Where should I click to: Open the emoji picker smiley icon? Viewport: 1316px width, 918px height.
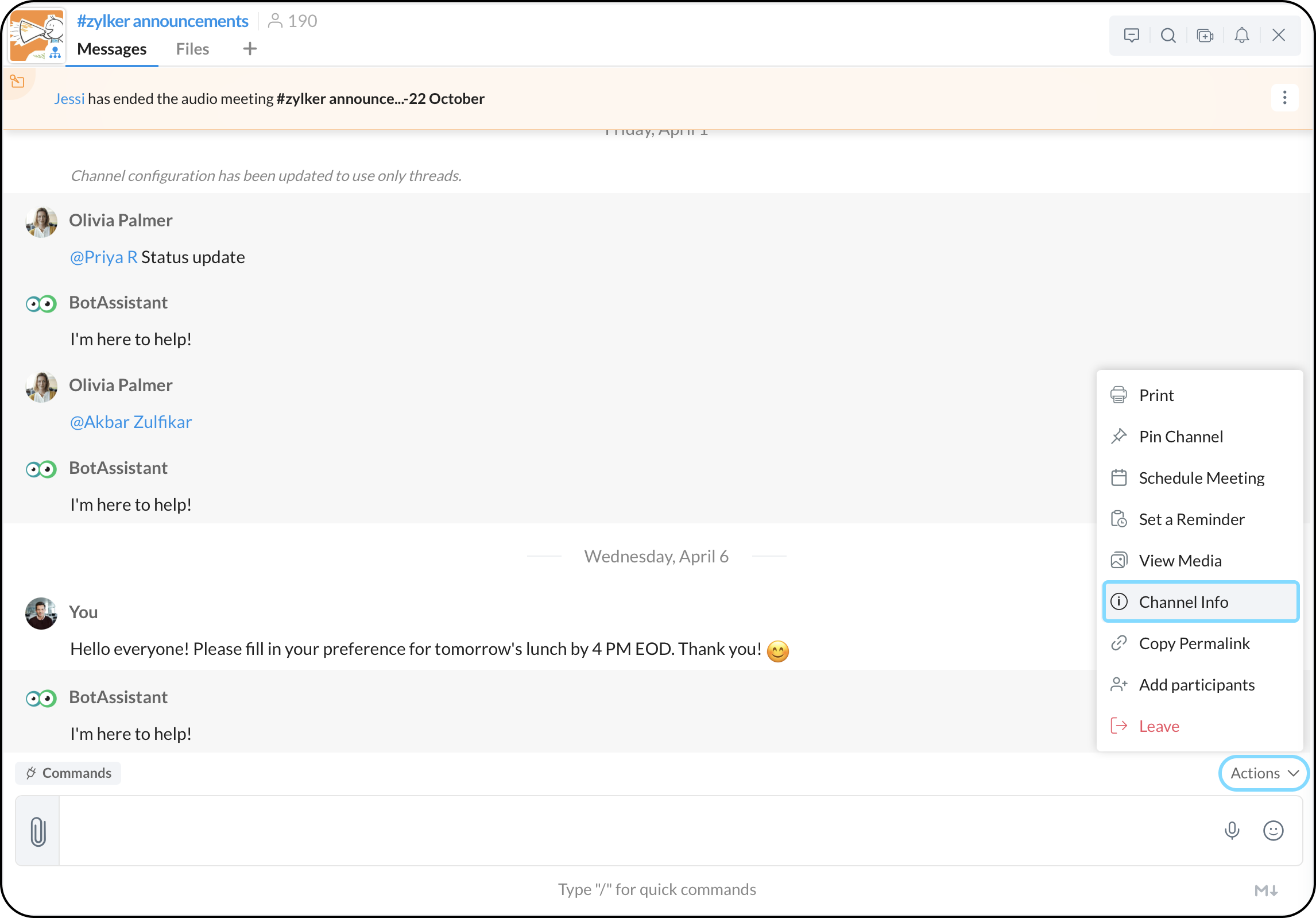[x=1273, y=831]
